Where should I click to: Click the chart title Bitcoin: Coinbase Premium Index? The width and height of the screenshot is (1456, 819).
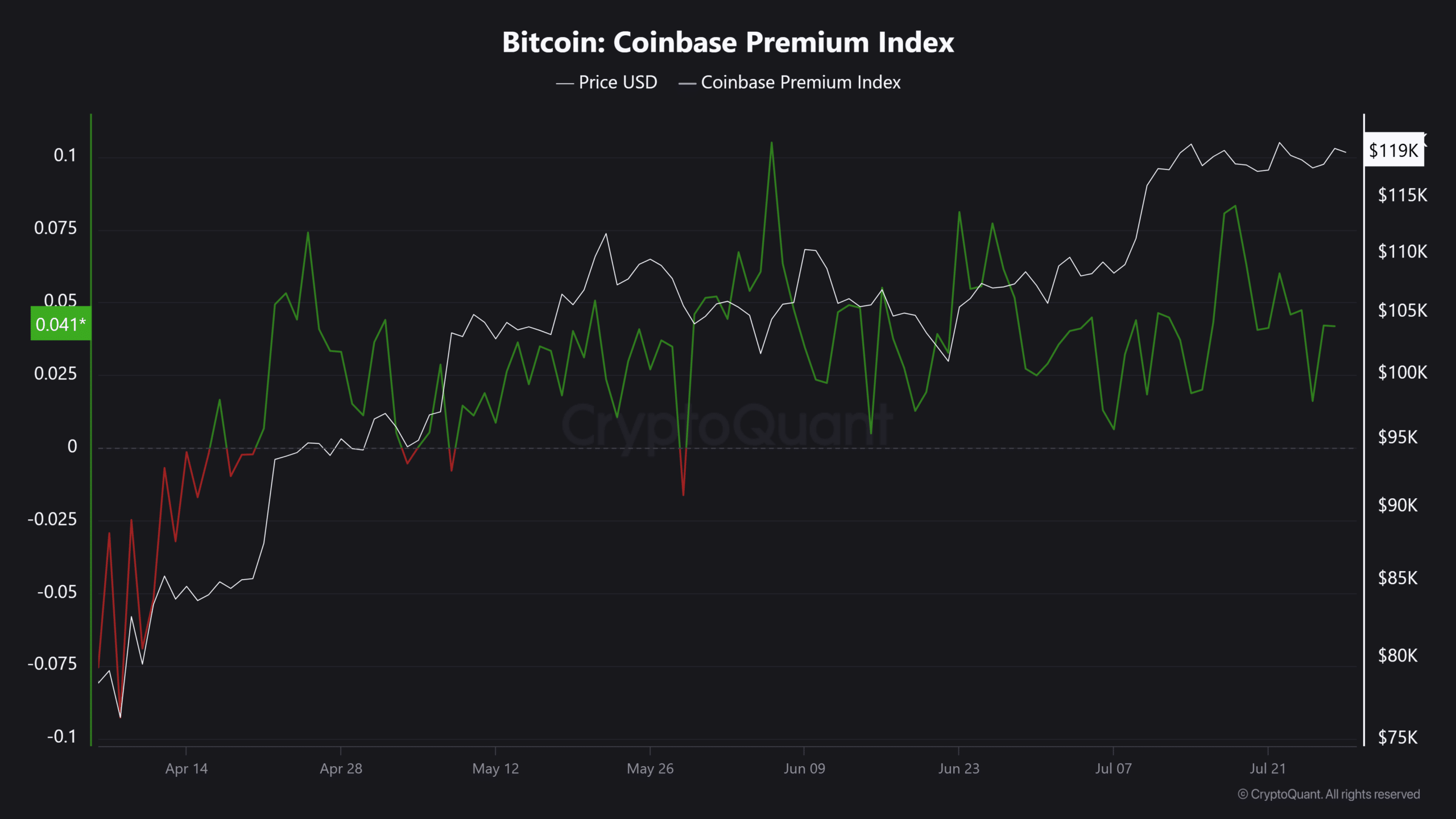(x=728, y=43)
